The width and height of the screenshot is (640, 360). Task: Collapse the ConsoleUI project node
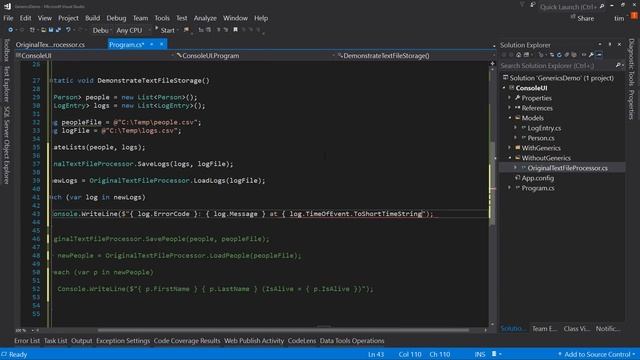pyautogui.click(x=504, y=88)
